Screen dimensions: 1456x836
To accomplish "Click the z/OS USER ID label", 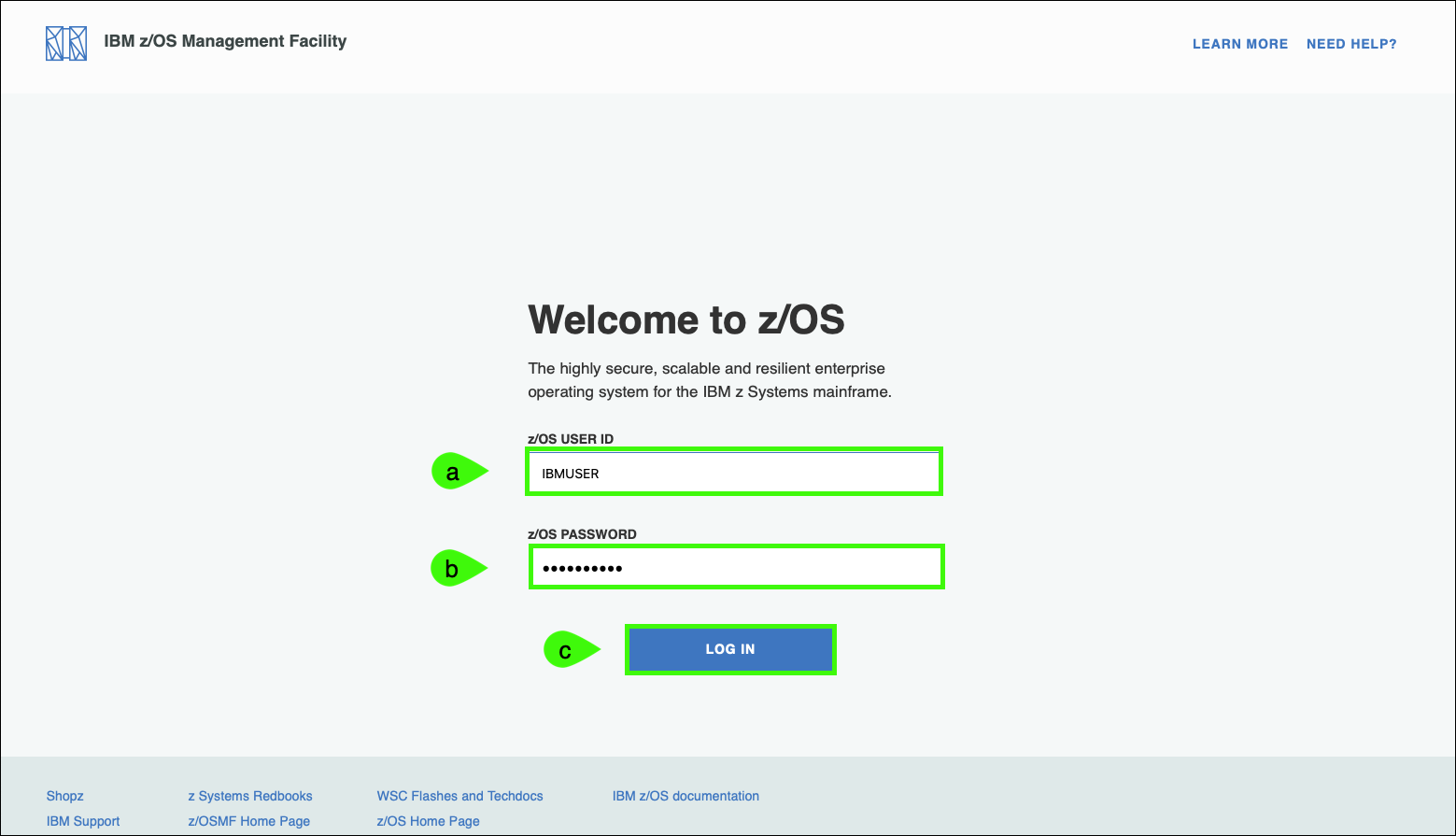I will (571, 439).
